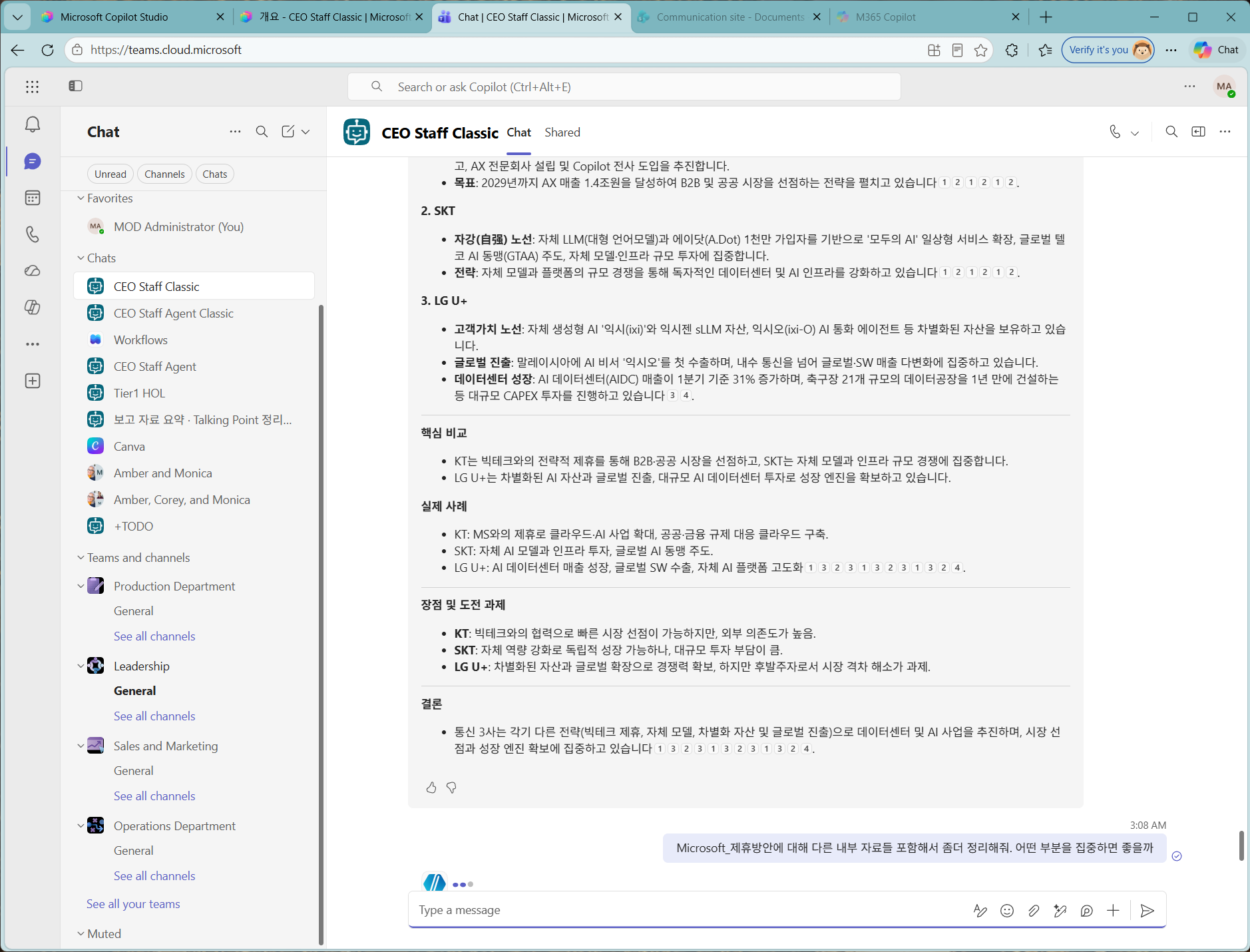
Task: Focus the Search or ask Copilot box
Action: pos(624,87)
